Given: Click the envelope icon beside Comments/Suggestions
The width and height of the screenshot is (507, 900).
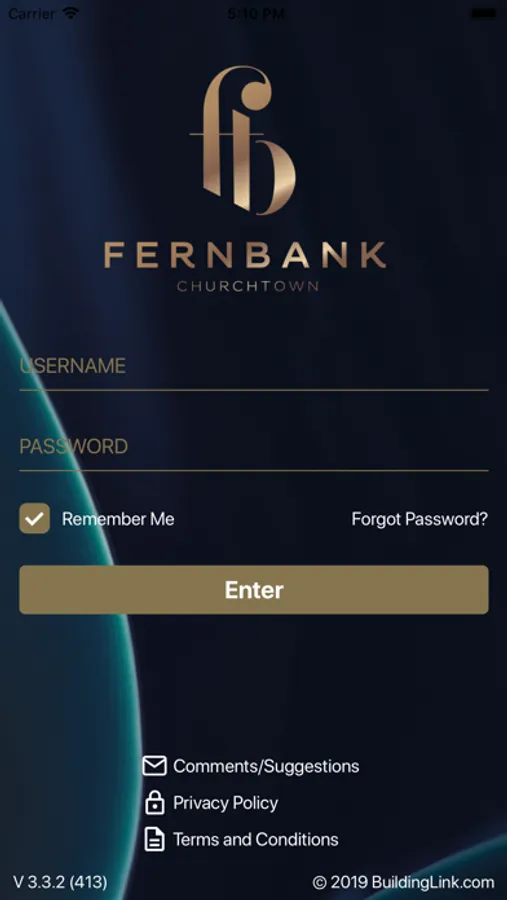Looking at the screenshot, I should [x=154, y=766].
